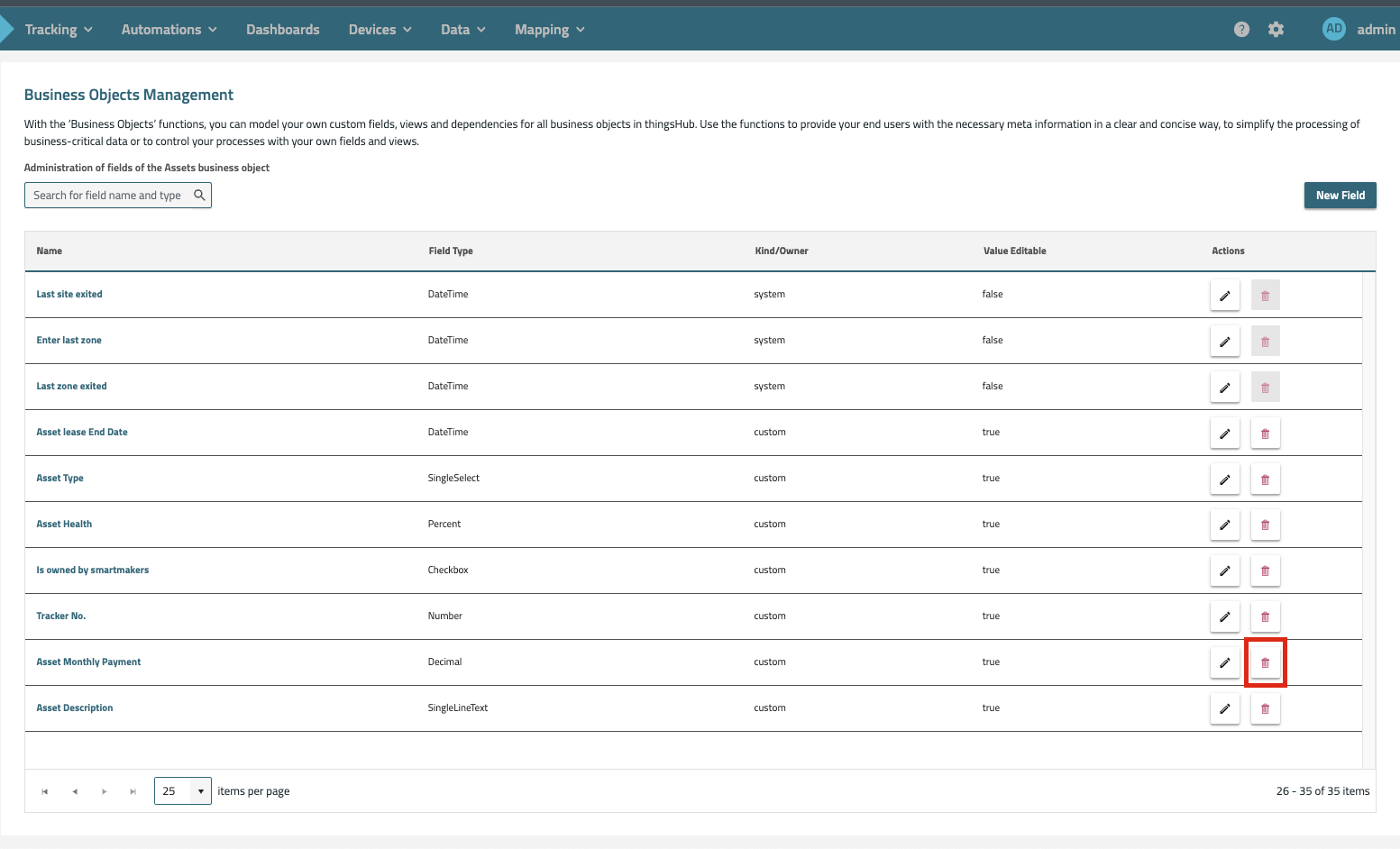Open the items per page dropdown
This screenshot has height=849, width=1400.
pyautogui.click(x=200, y=791)
